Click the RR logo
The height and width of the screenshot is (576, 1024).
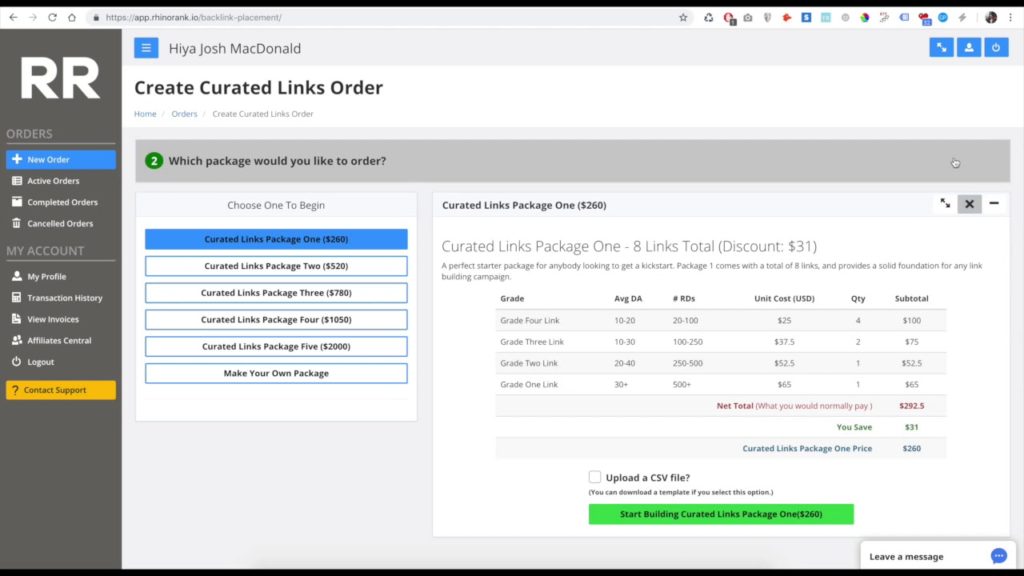click(x=60, y=78)
